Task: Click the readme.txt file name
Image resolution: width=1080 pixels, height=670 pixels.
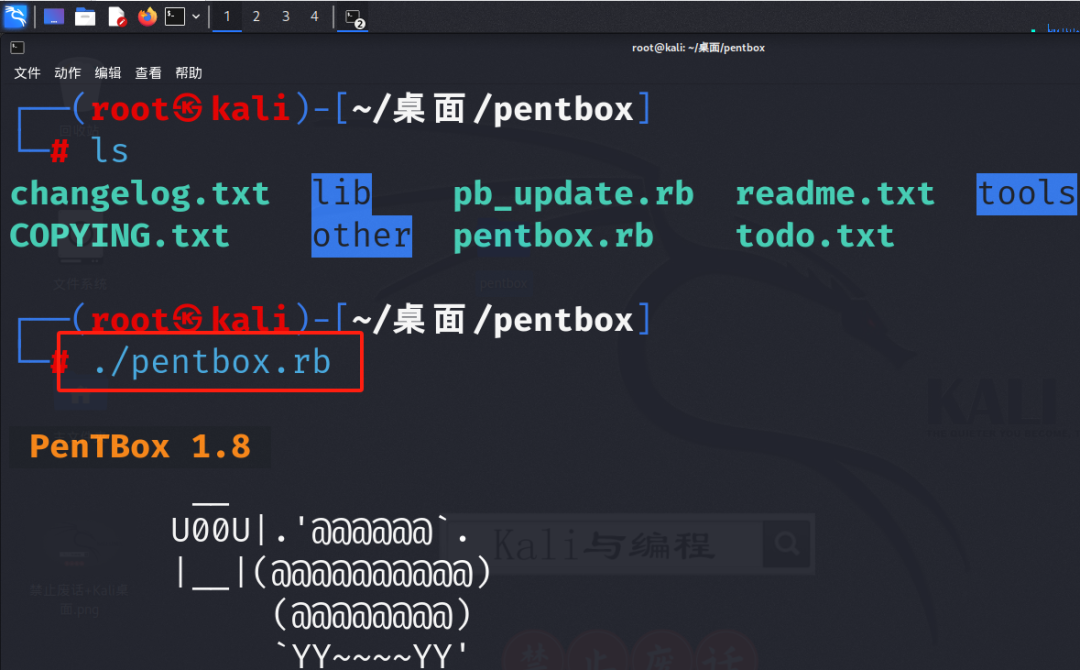Action: click(835, 194)
